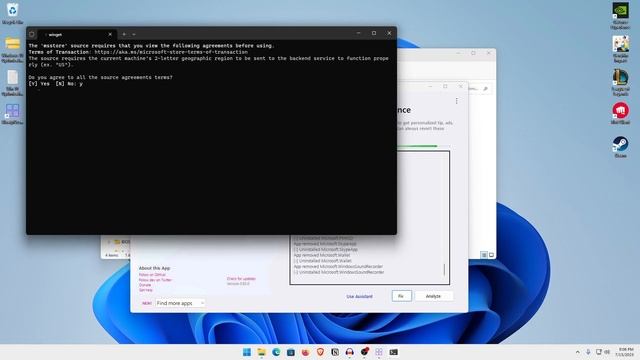Image resolution: width=640 pixels, height=360 pixels.
Task: Open the black-and-red round taskbar app
Action: pos(364,352)
